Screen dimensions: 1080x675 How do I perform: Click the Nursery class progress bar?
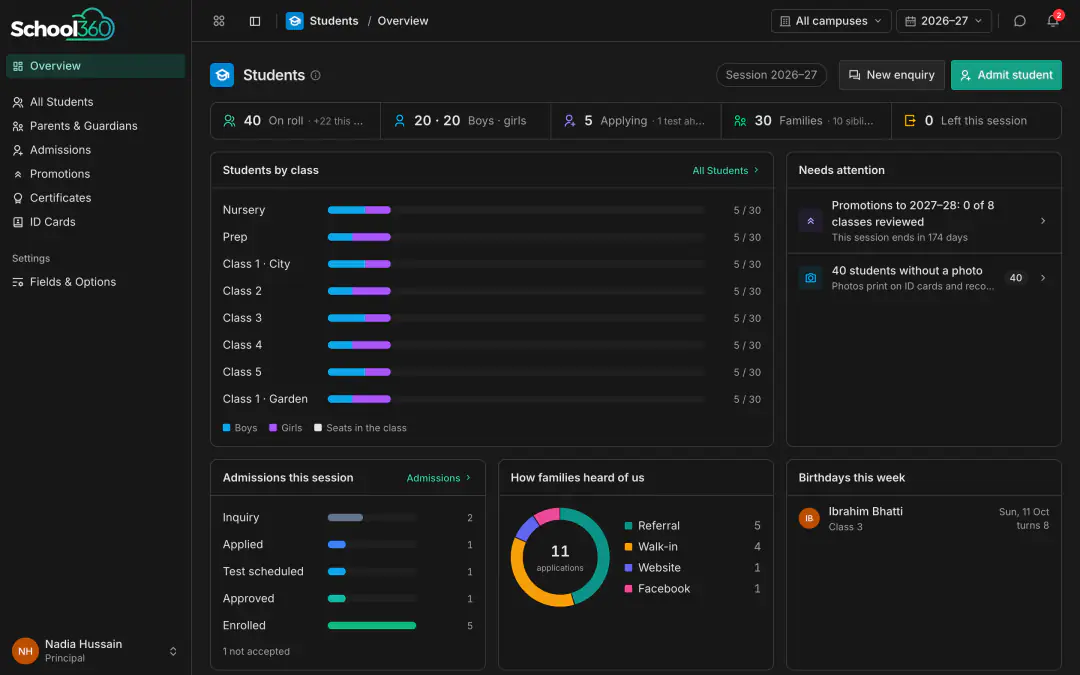516,210
